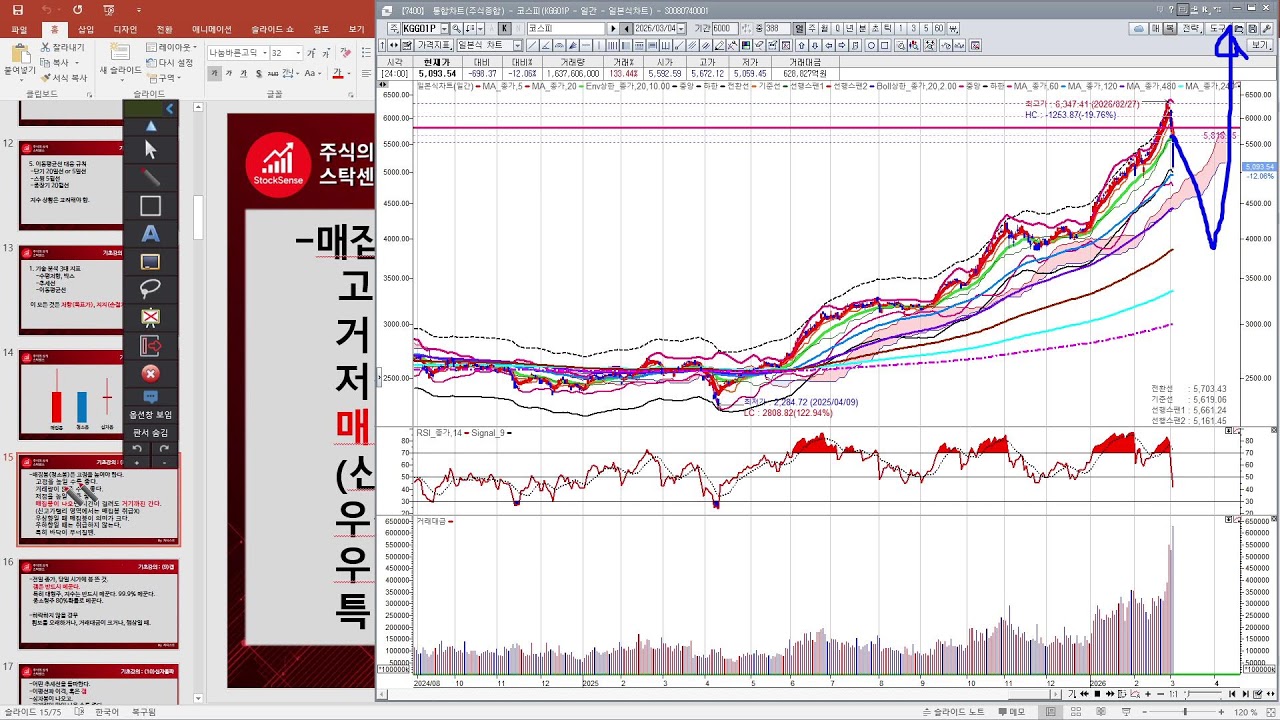The width and height of the screenshot is (1280, 720).
Task: Undo the last annotation stroke
Action: coord(136,448)
